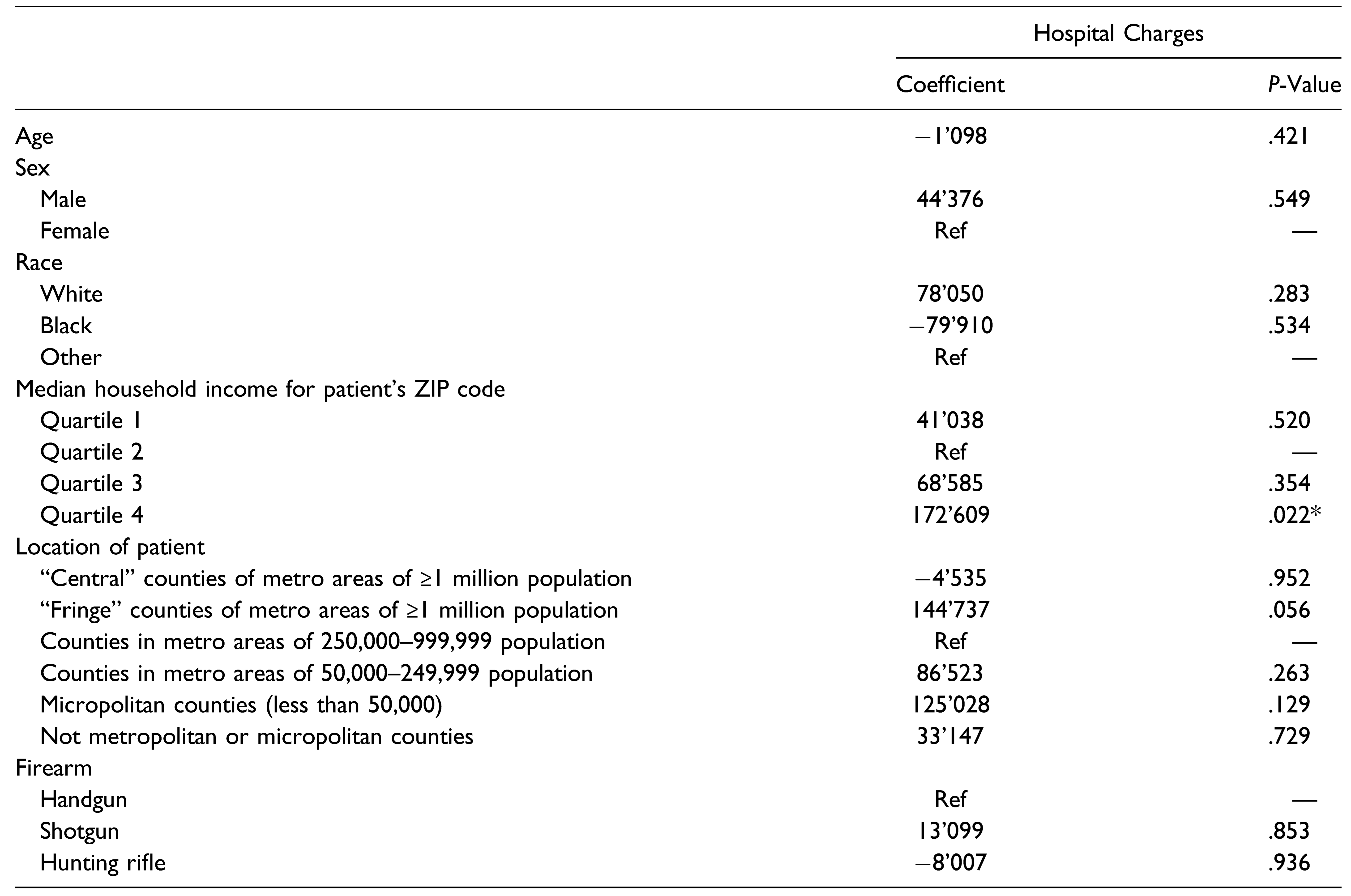The image size is (1351, 896).
Task: Click the Quartile 3 coefficient 68'585
Action: point(950,484)
